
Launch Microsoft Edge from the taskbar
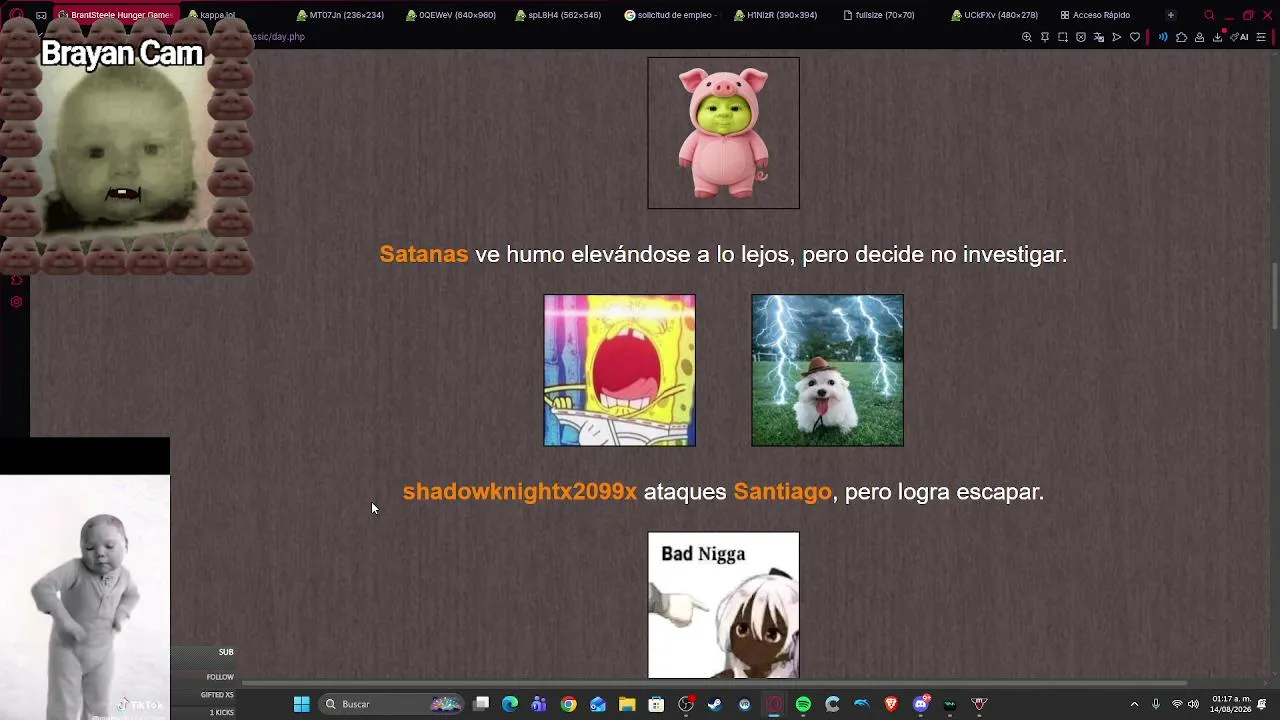click(x=510, y=704)
